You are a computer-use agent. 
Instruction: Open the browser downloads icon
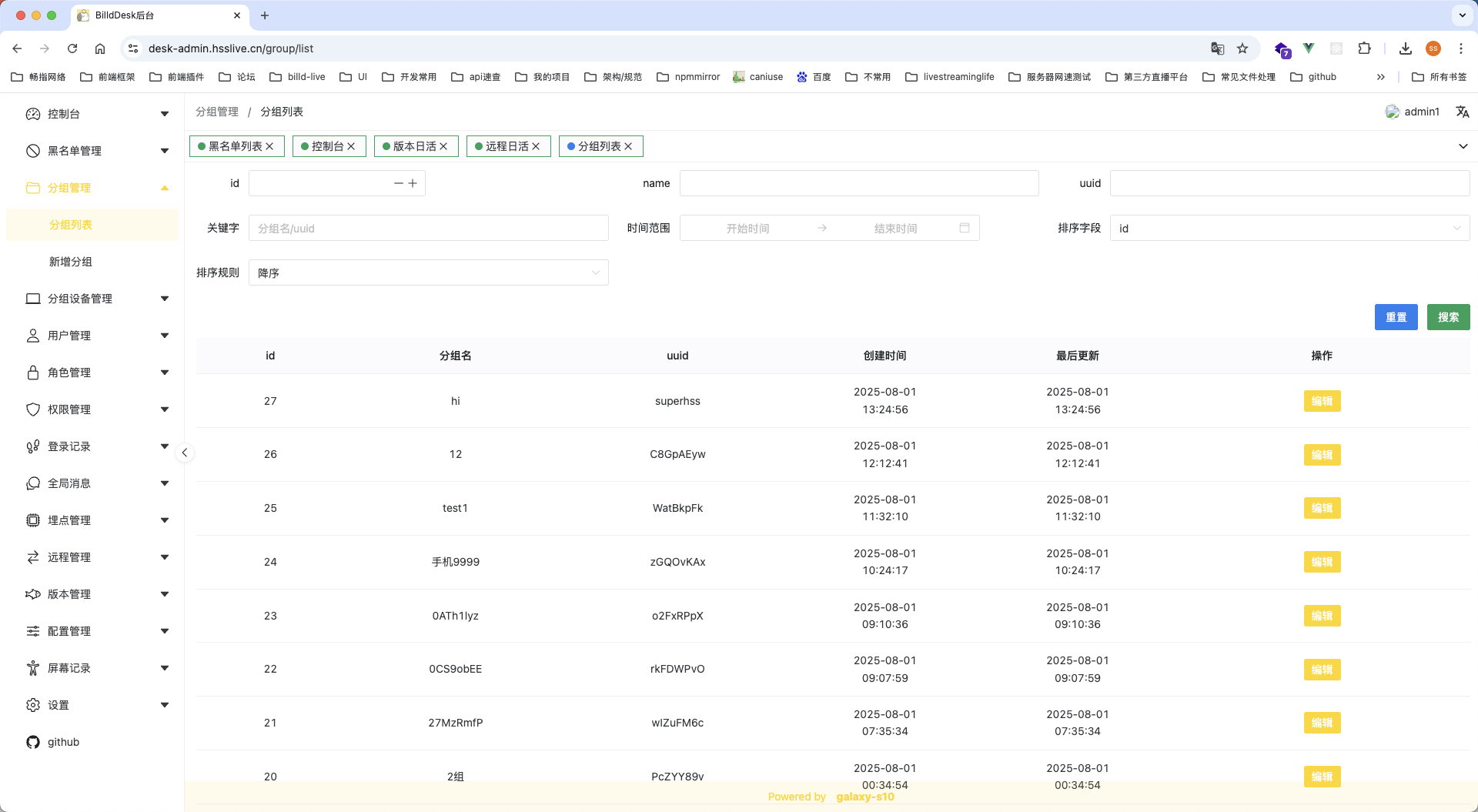(1406, 48)
